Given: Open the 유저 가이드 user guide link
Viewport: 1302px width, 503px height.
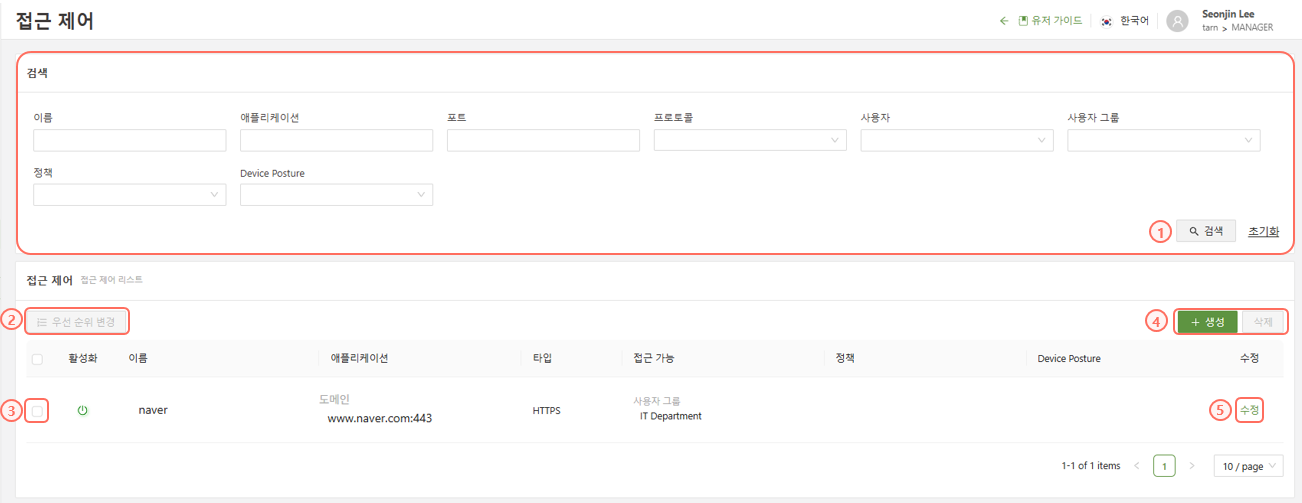Looking at the screenshot, I should coord(1050,21).
